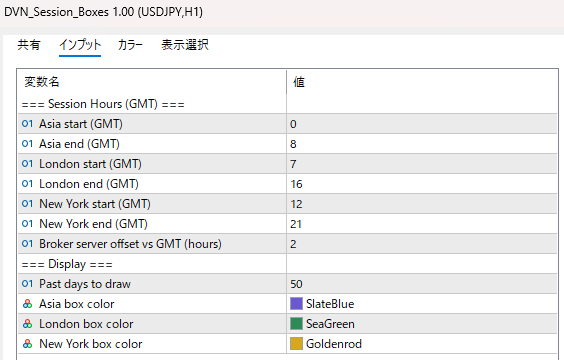Click the integer icon beside Asia end (GMT)
The width and height of the screenshot is (564, 360).
(27, 144)
